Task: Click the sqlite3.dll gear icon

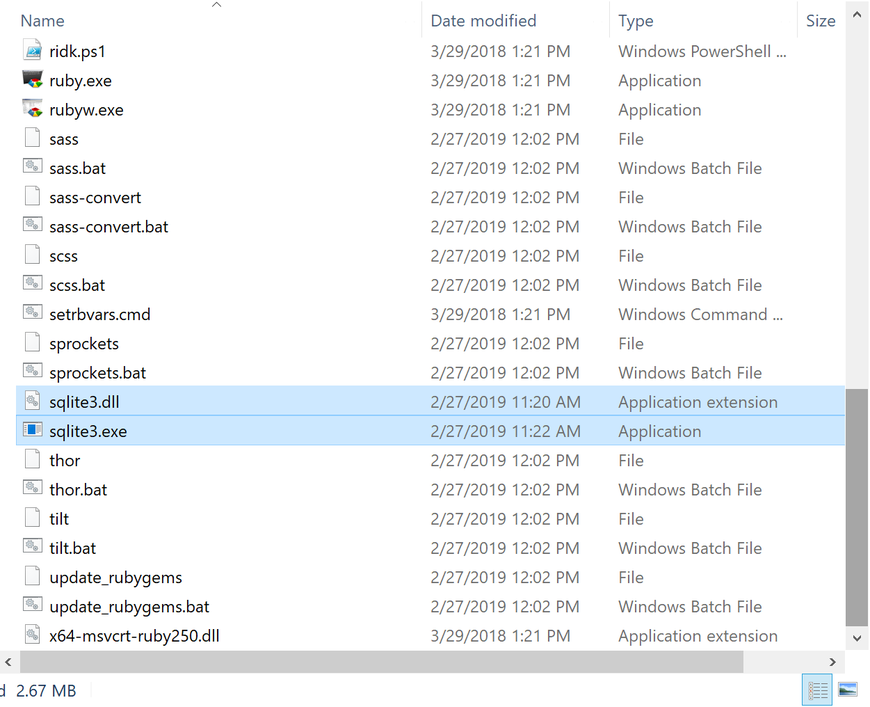Action: (x=33, y=401)
